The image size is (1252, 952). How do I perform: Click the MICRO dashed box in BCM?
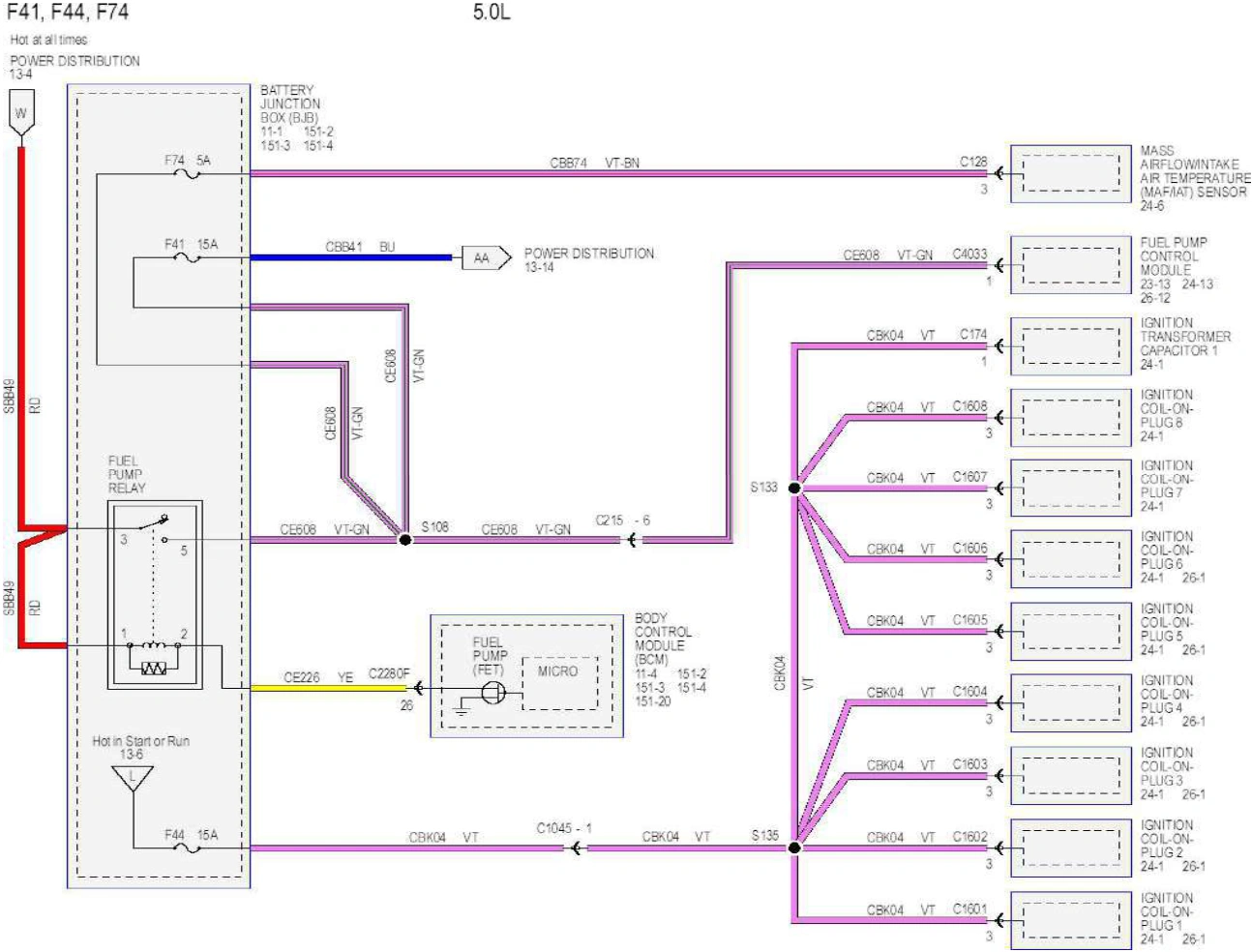560,683
